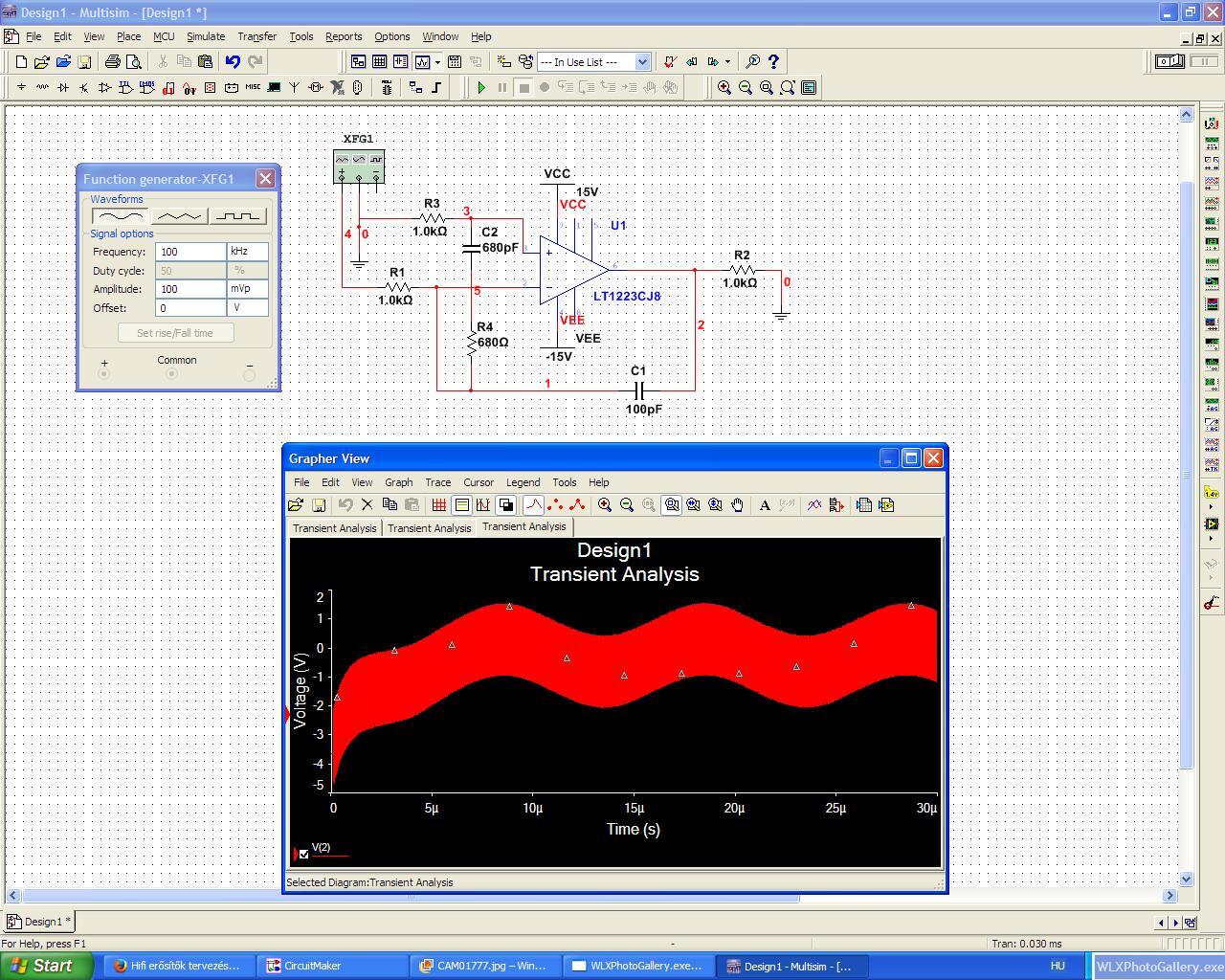1225x980 pixels.
Task: Open file in Grapher View toolbar
Action: [296, 505]
